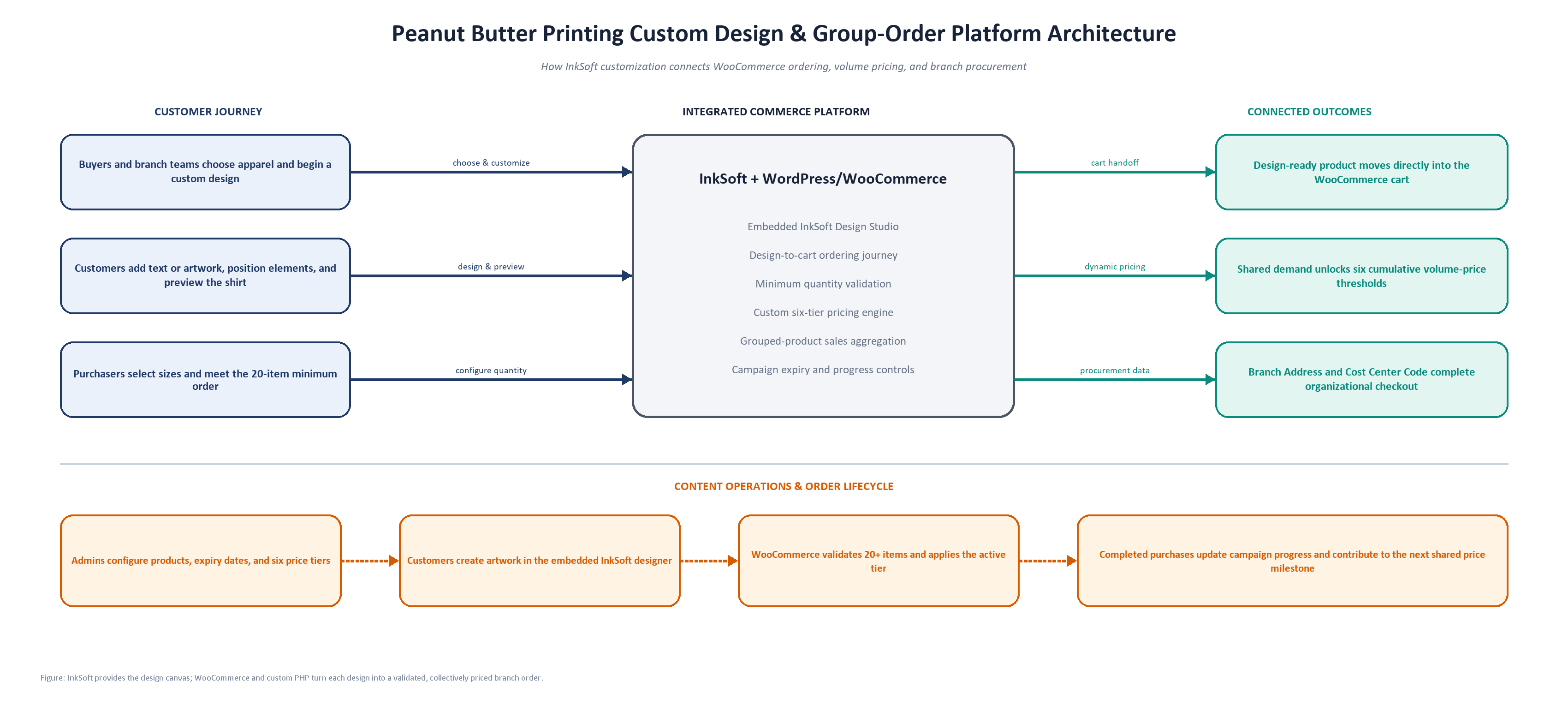1568x717 pixels.
Task: Click the 'design & preview' arrow label
Action: coord(491,266)
